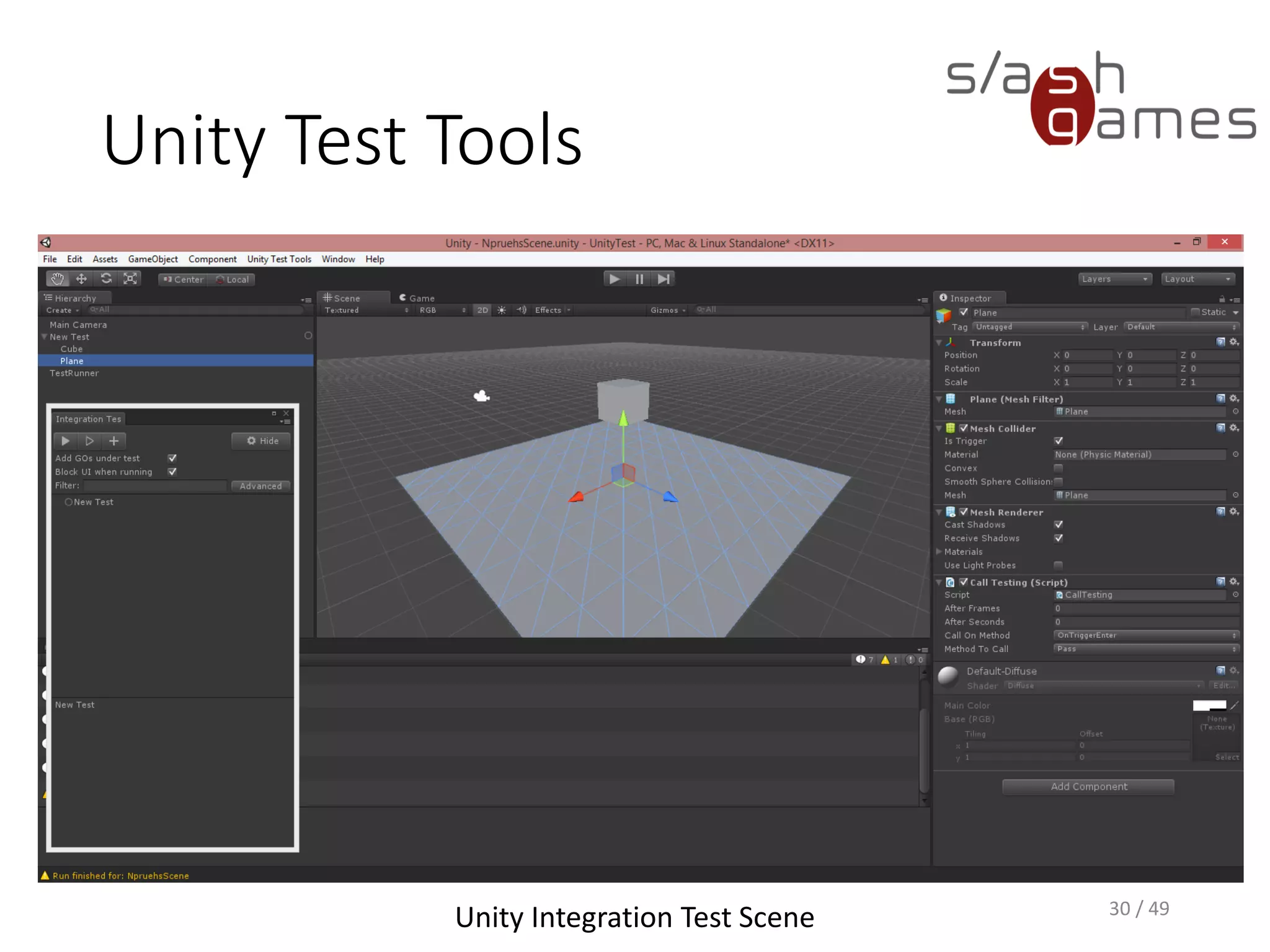The height and width of the screenshot is (952, 1270).
Task: Click the Add Component button
Action: (1088, 787)
